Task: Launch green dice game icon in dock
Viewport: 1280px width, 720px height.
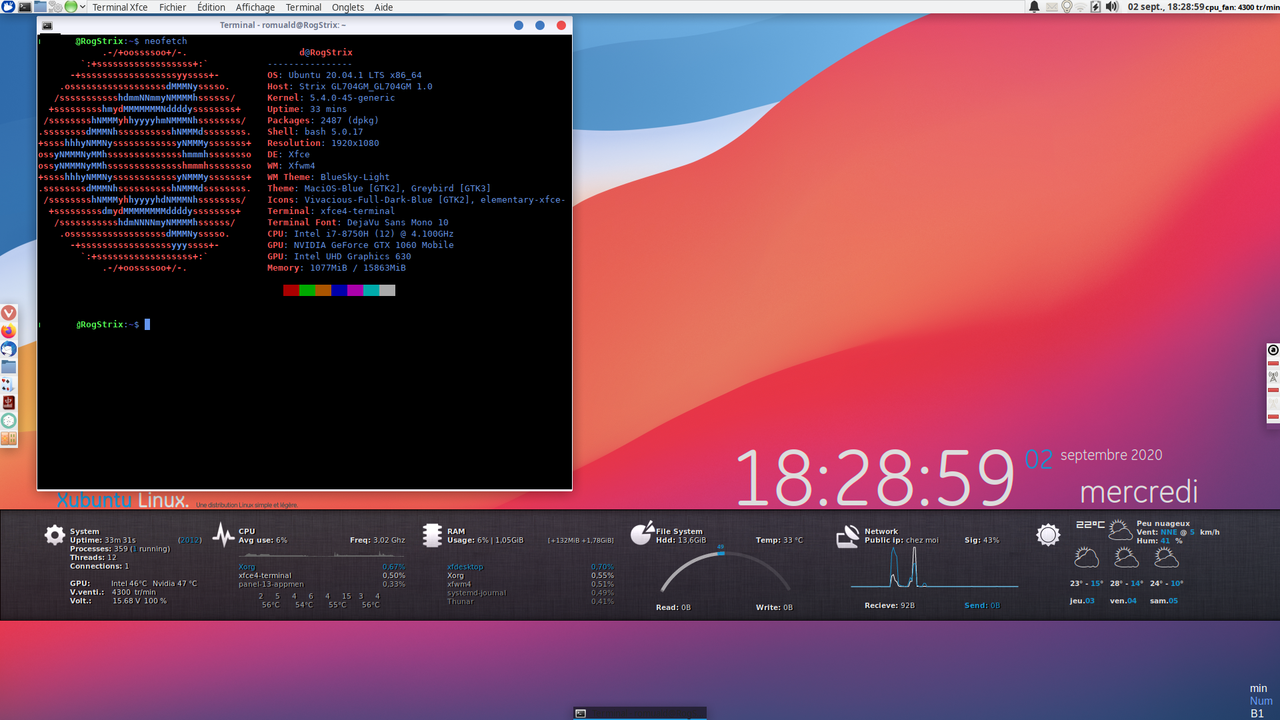Action: point(8,420)
